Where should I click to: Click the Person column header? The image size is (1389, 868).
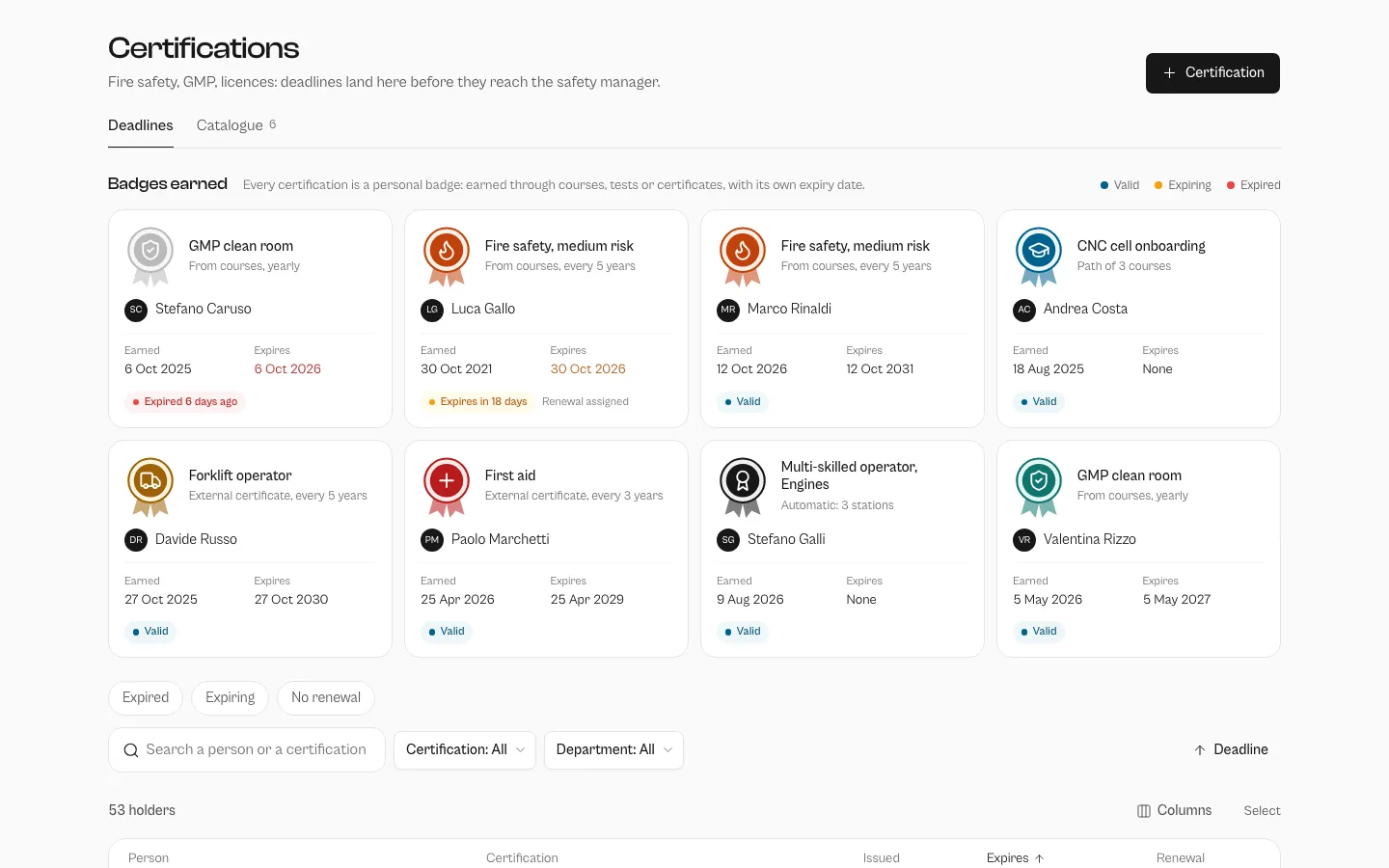coord(149,858)
